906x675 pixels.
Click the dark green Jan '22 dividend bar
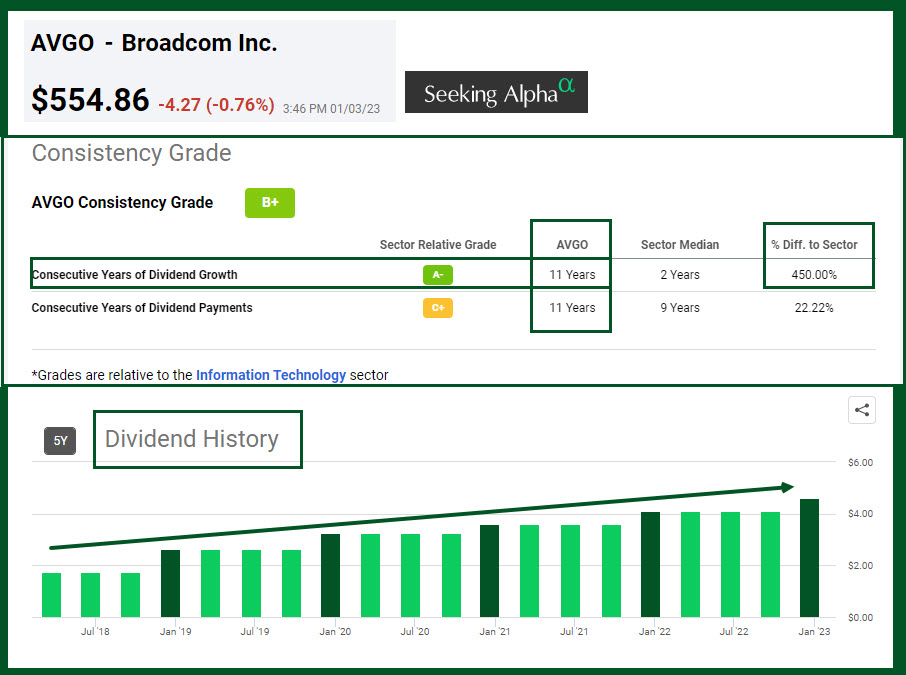pyautogui.click(x=650, y=564)
